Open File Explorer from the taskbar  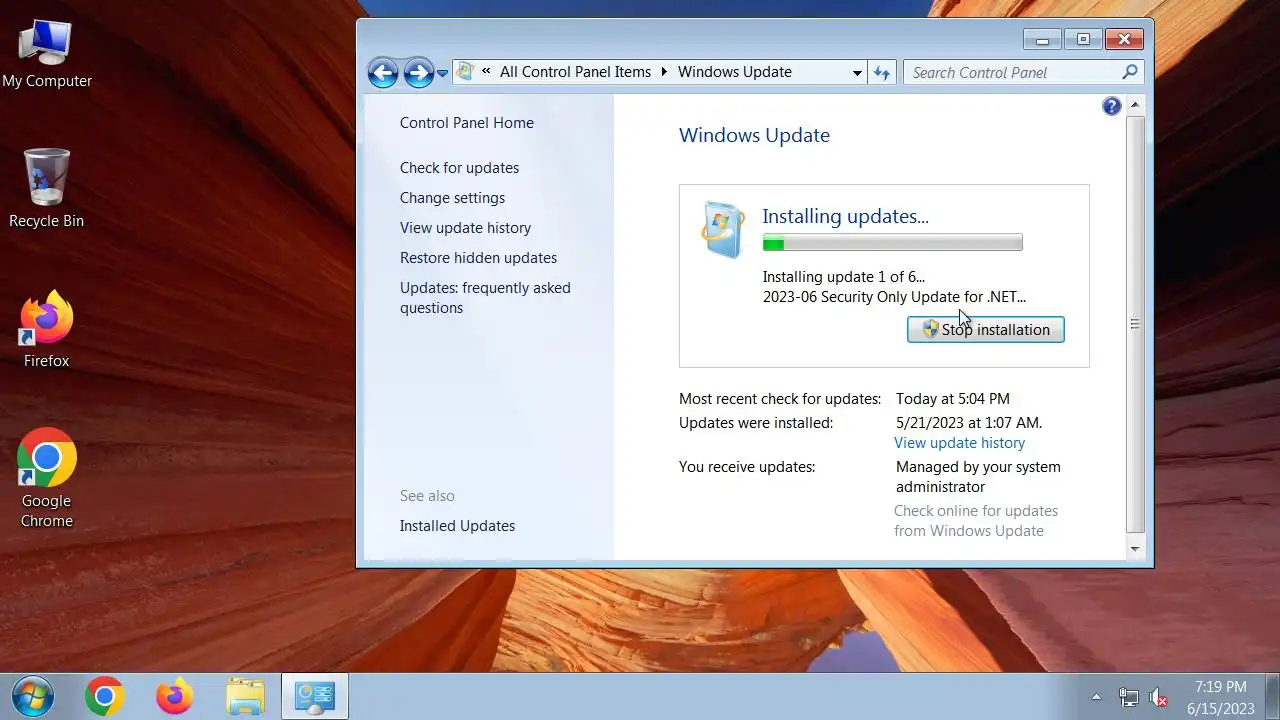pyautogui.click(x=245, y=697)
